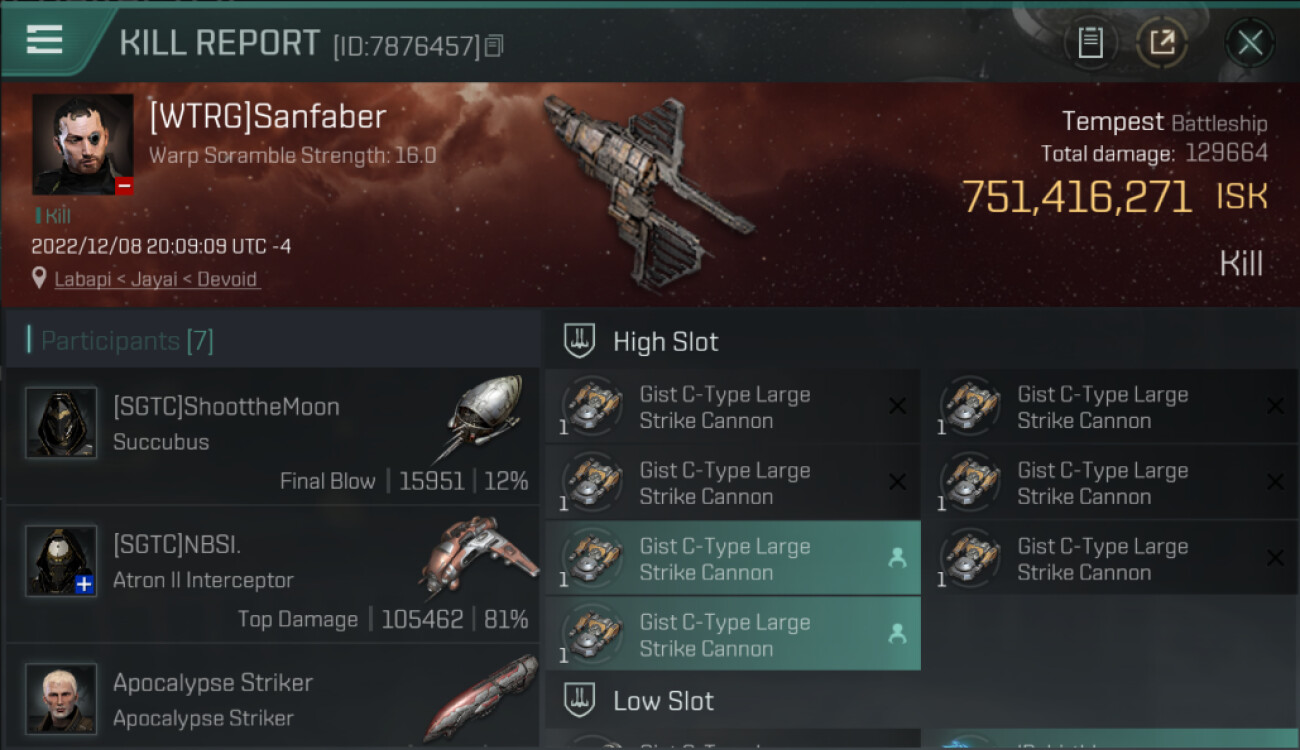This screenshot has height=750, width=1300.
Task: Select second-row right Gist C-Type Strike Cannon
Action: [1111, 482]
